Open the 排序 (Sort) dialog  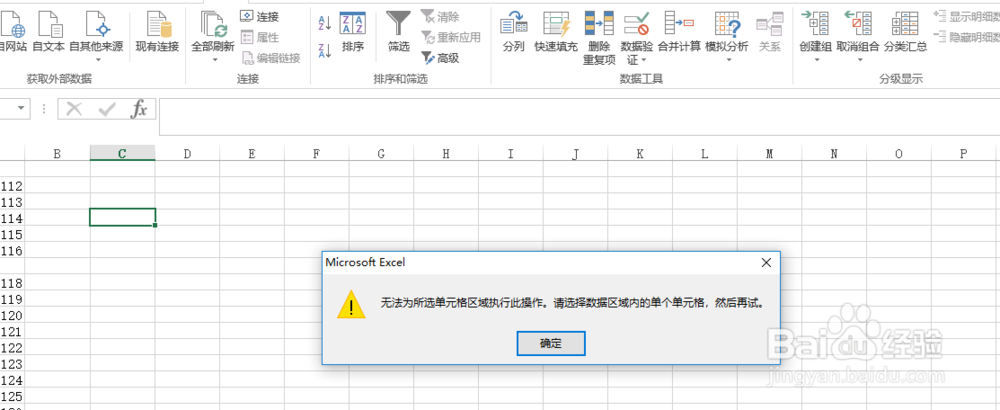[353, 31]
